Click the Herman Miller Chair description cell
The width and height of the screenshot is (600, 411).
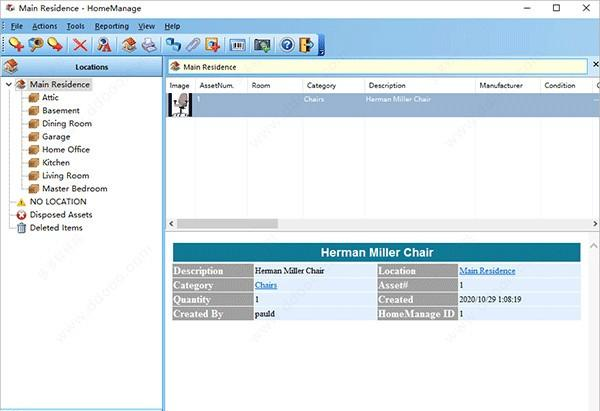click(x=398, y=99)
